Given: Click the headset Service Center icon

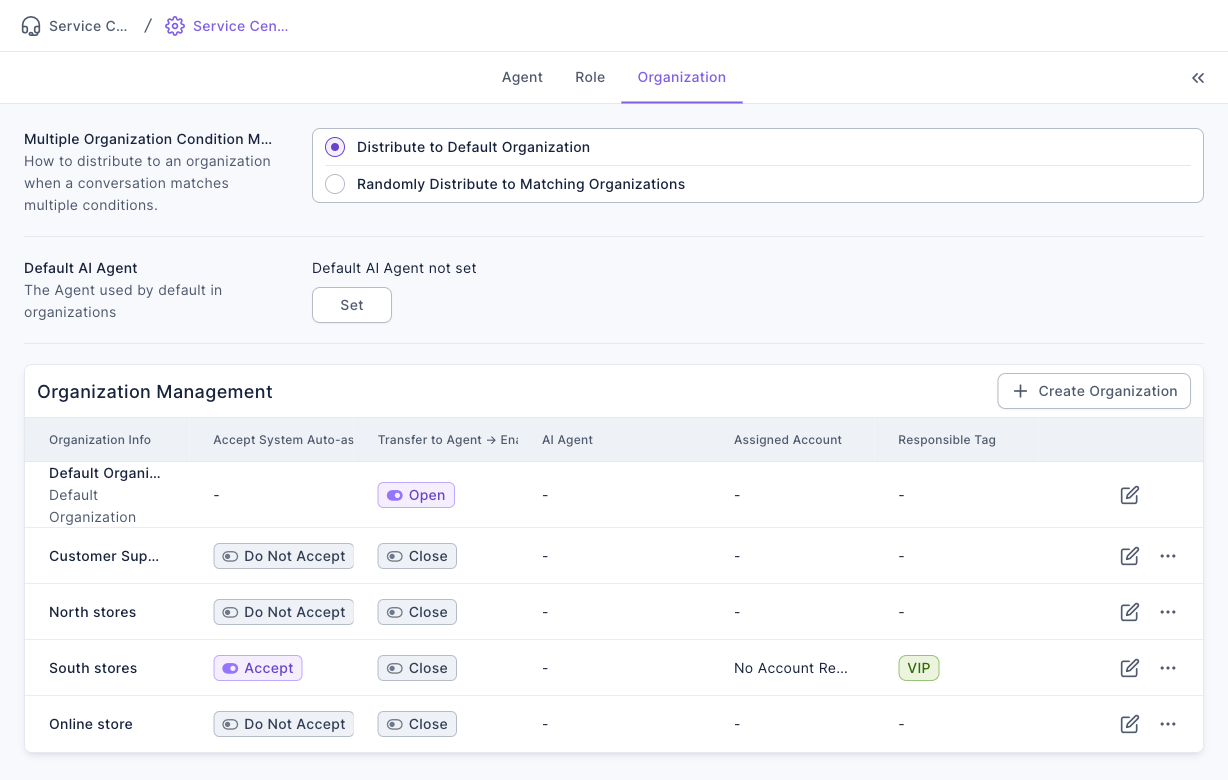Looking at the screenshot, I should [x=31, y=26].
